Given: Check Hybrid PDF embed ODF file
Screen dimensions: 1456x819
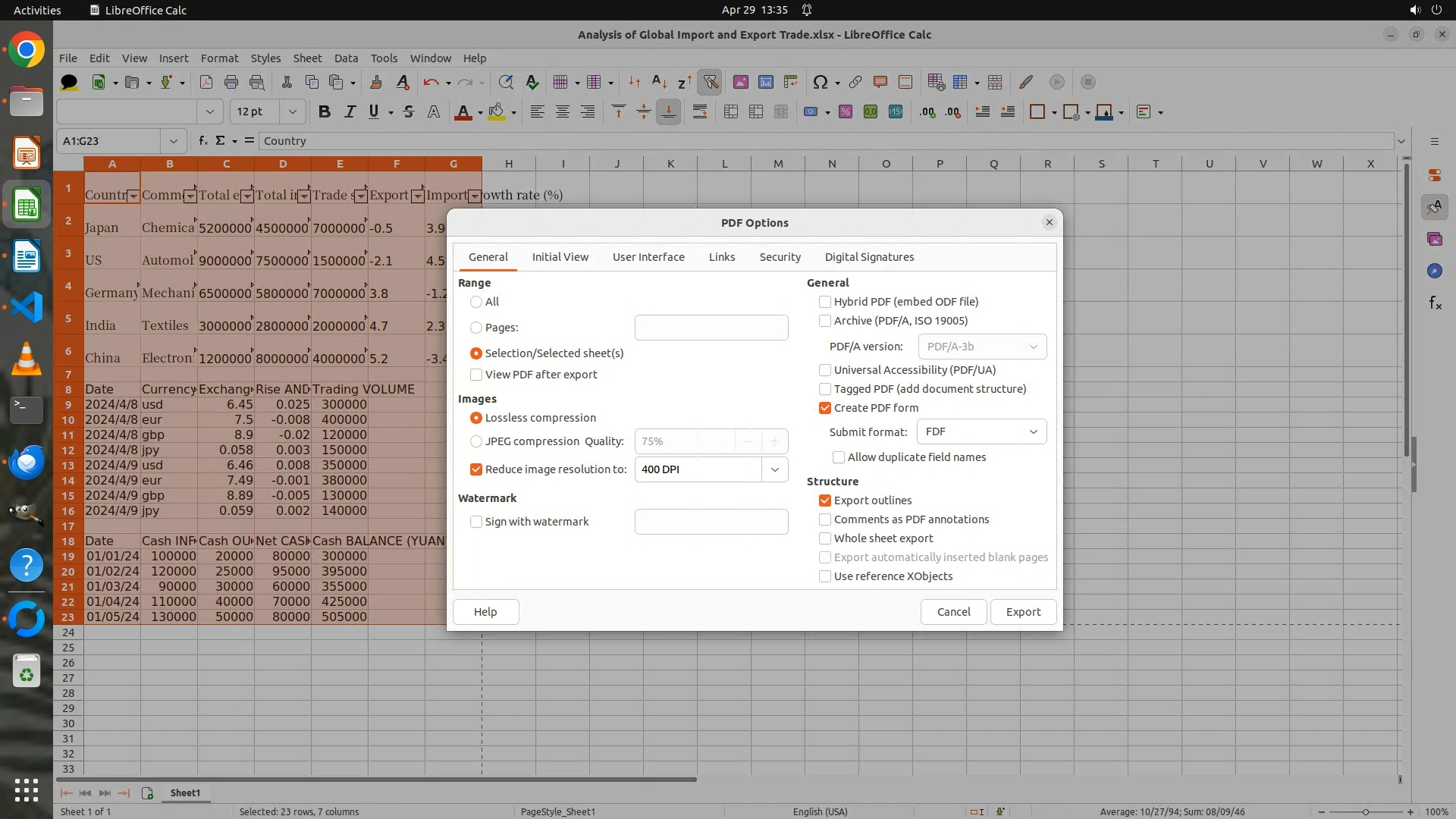Looking at the screenshot, I should click(825, 302).
